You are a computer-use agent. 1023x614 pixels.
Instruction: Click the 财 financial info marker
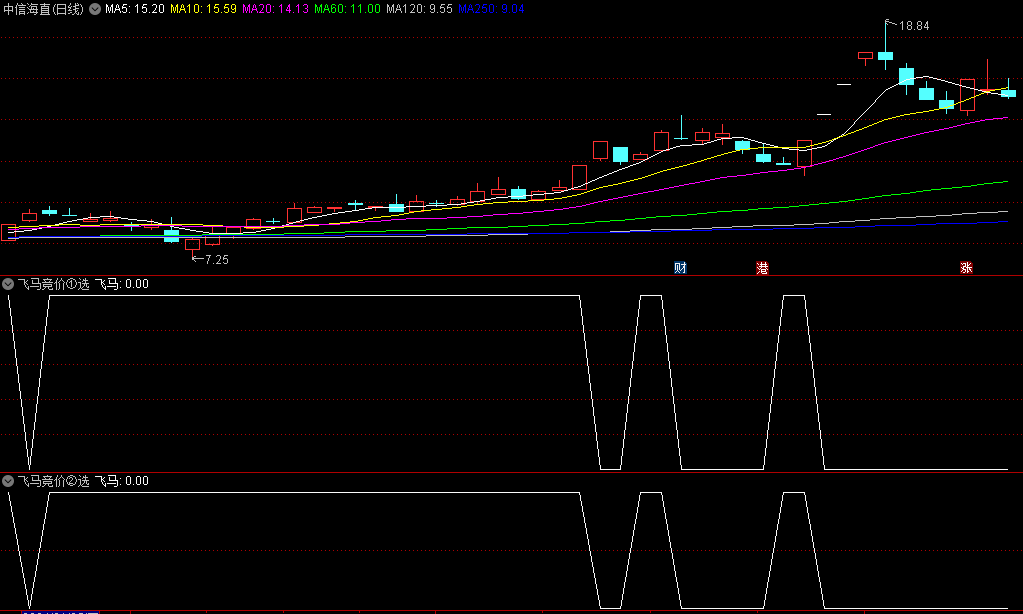coord(681,268)
